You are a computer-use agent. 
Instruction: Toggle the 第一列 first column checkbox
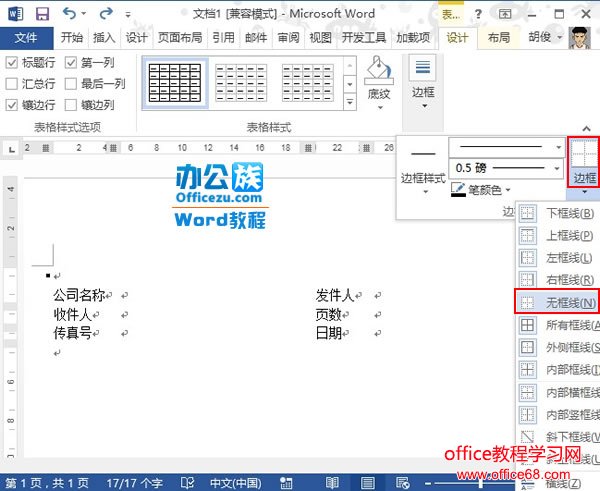click(x=71, y=62)
